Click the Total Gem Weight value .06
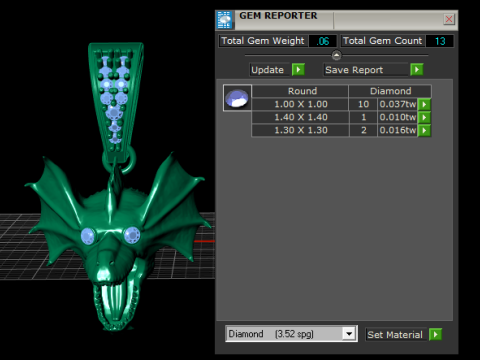Viewport: 480px width, 360px height. 323,41
